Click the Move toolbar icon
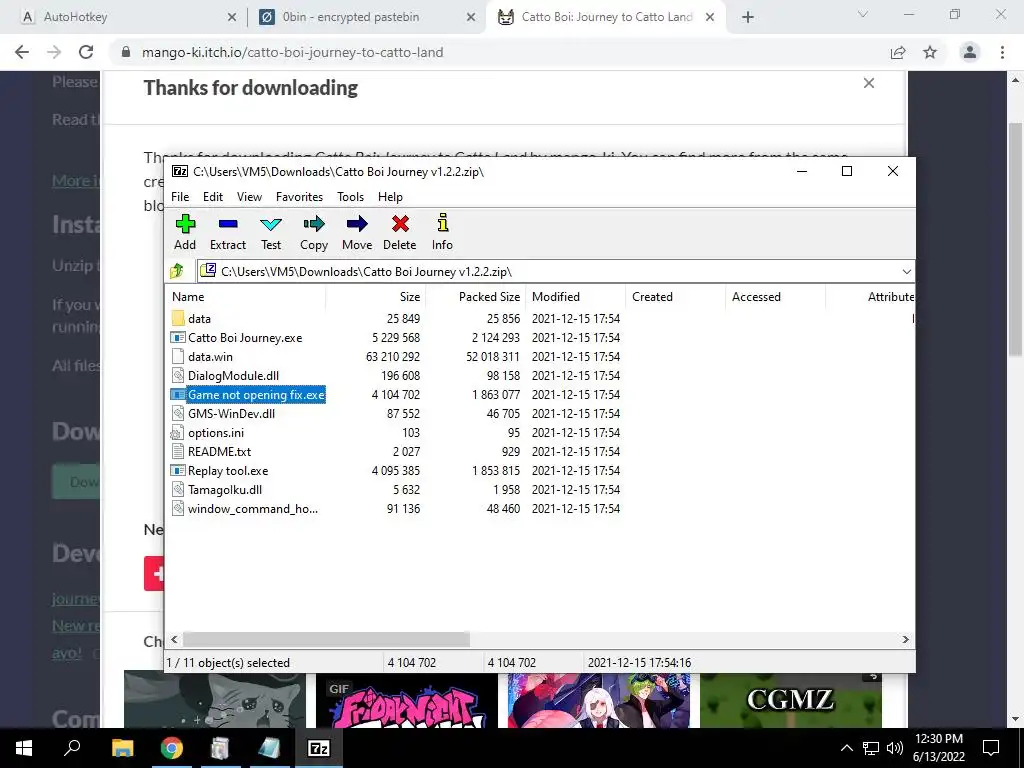This screenshot has height=768, width=1024. (357, 224)
